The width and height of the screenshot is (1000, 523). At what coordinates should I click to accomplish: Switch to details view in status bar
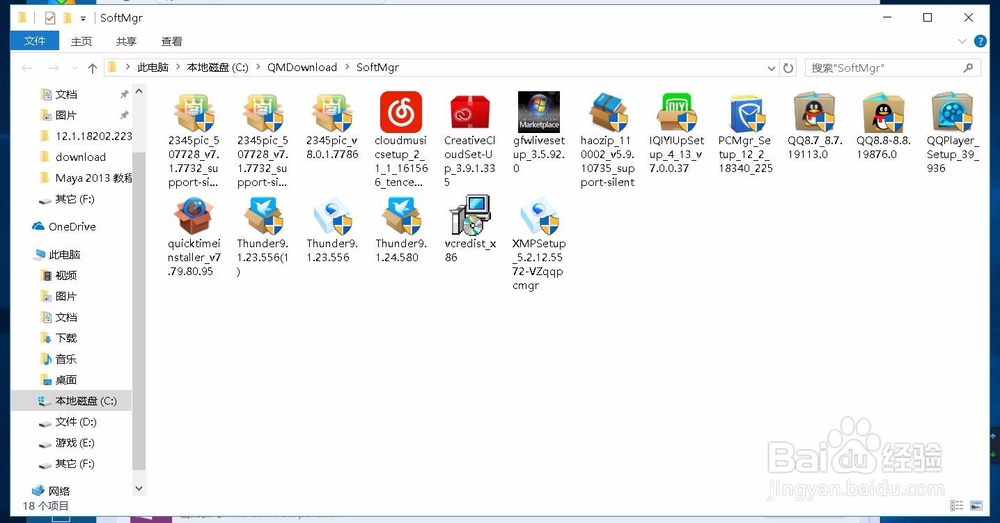click(x=957, y=506)
